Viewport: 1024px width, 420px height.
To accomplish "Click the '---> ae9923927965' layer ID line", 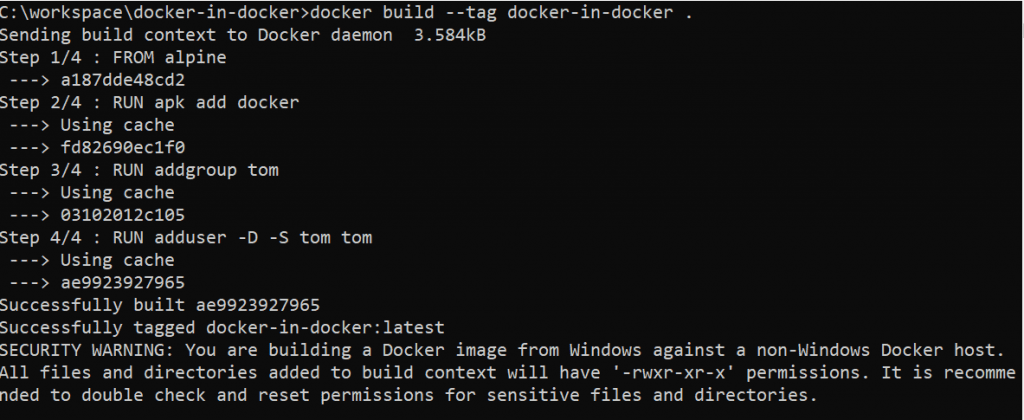I will click(96, 282).
